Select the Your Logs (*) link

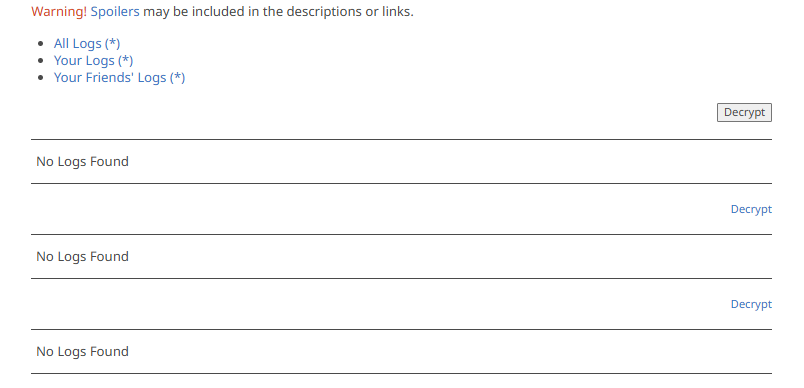point(93,60)
